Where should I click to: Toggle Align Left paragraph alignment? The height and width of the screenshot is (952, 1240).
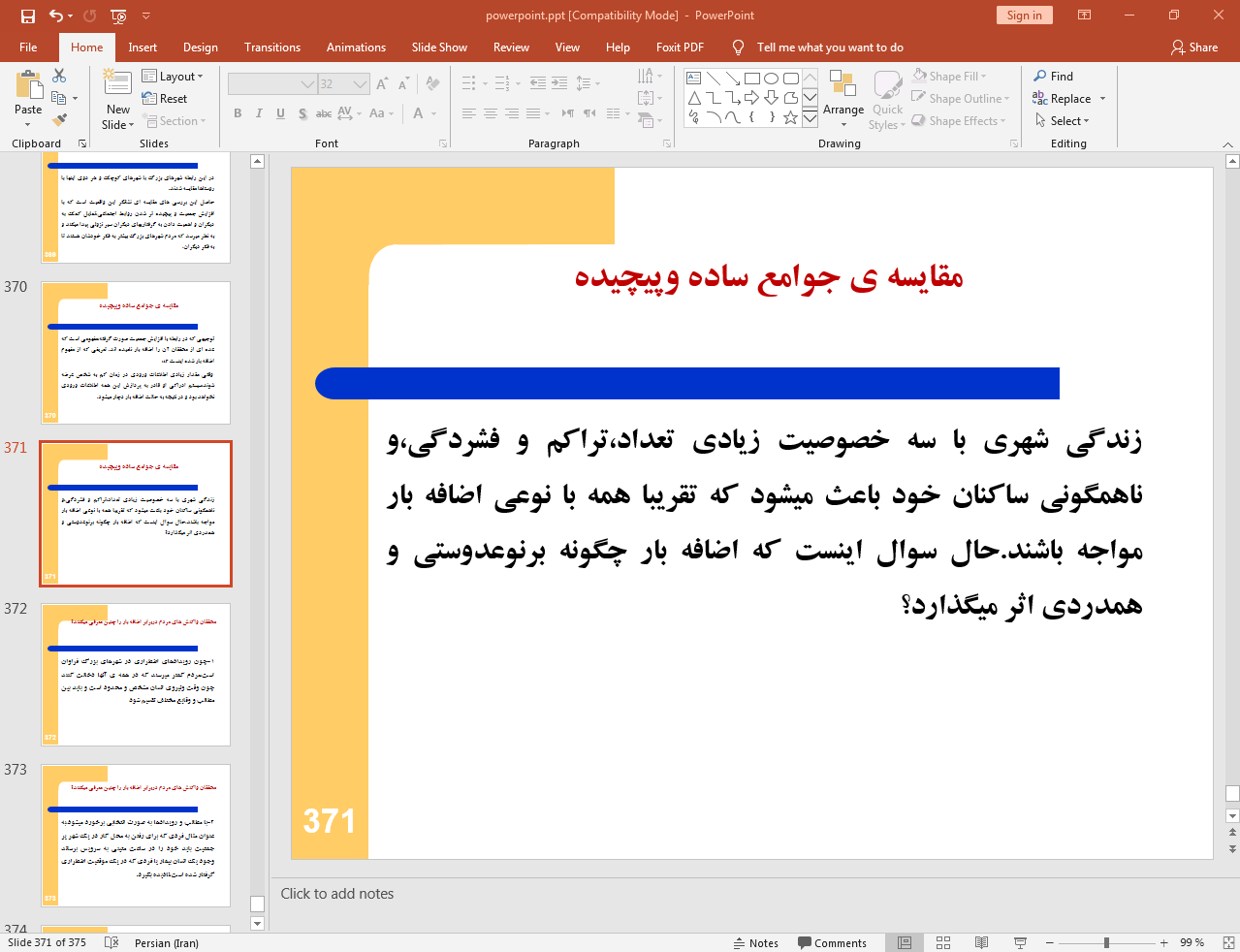[469, 113]
